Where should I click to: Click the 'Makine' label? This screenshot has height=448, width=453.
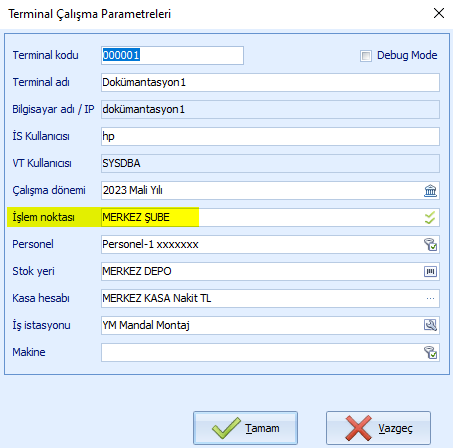pos(29,352)
